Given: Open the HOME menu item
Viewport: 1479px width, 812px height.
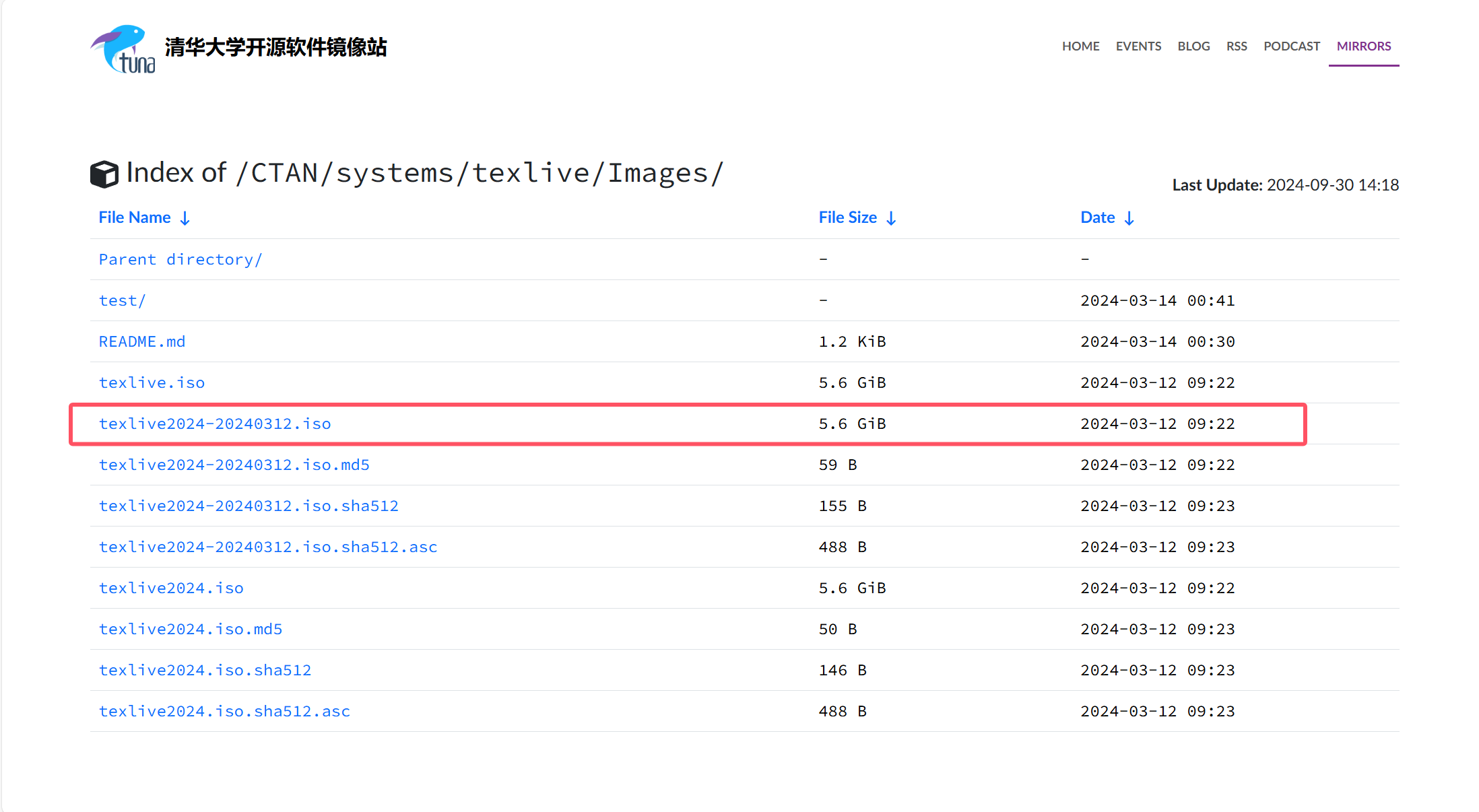Looking at the screenshot, I should (1080, 46).
